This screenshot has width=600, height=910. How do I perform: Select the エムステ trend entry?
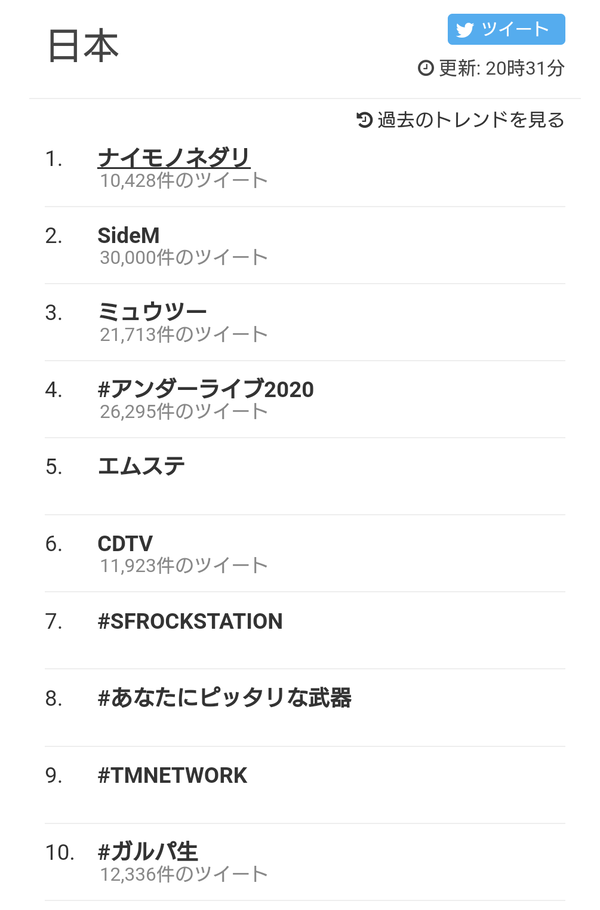click(141, 466)
